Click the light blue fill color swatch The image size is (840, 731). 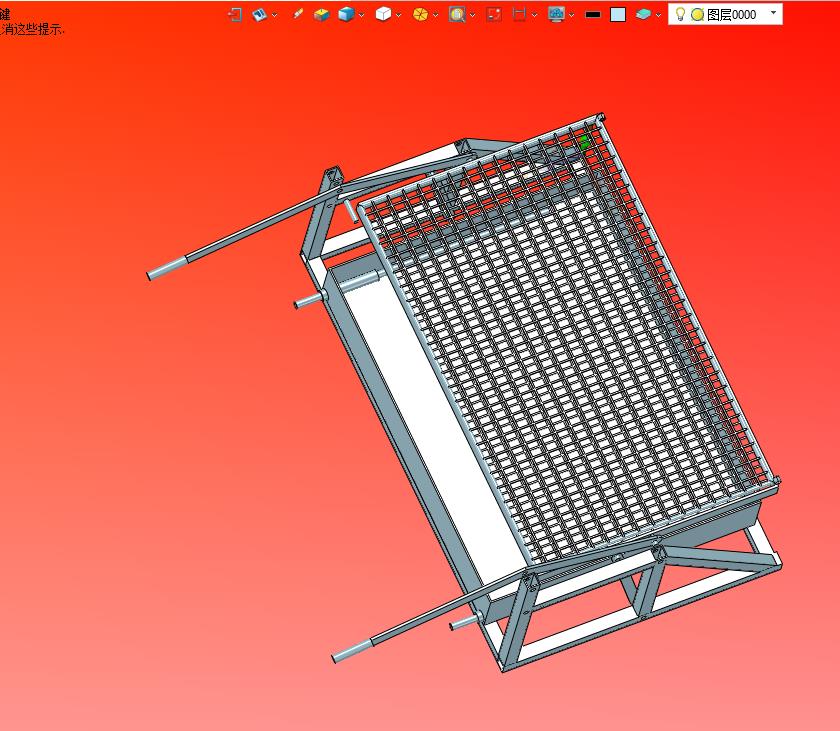pos(618,14)
